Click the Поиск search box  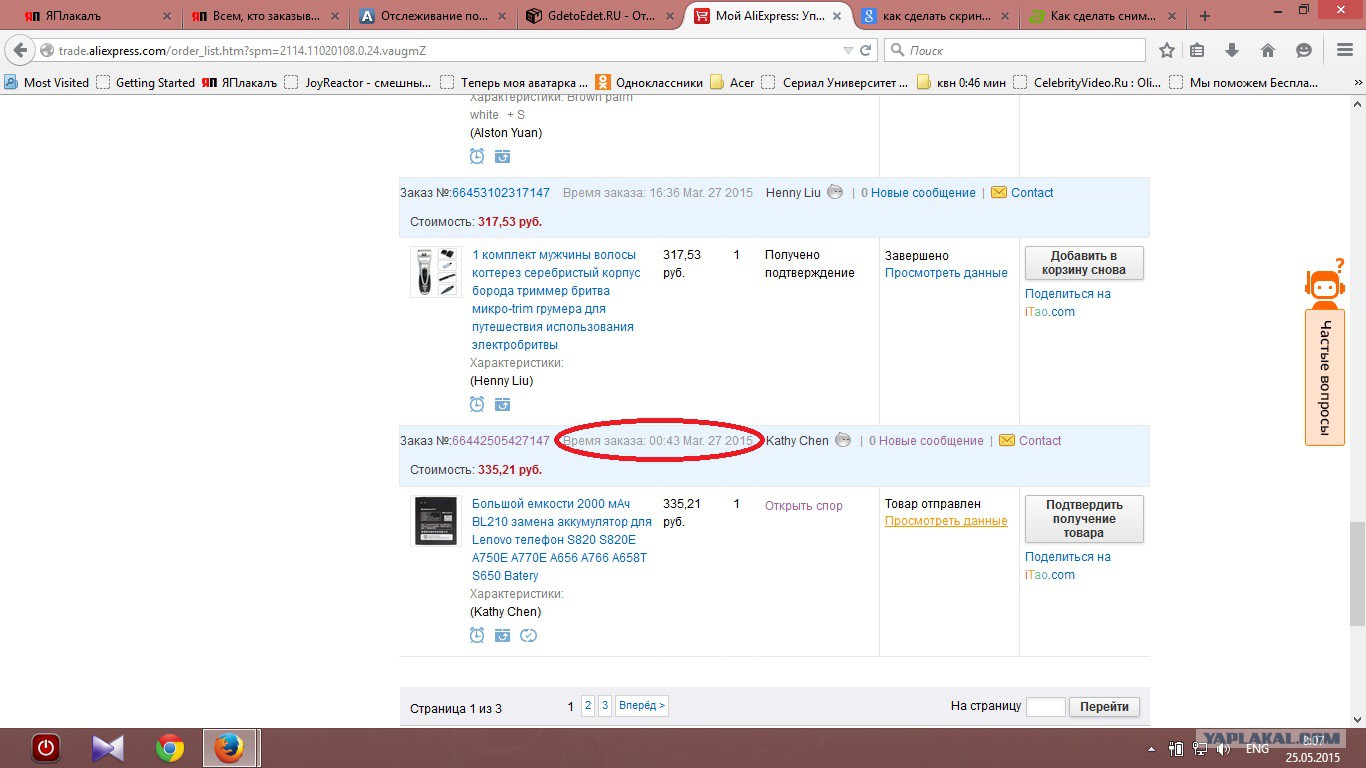(1015, 50)
